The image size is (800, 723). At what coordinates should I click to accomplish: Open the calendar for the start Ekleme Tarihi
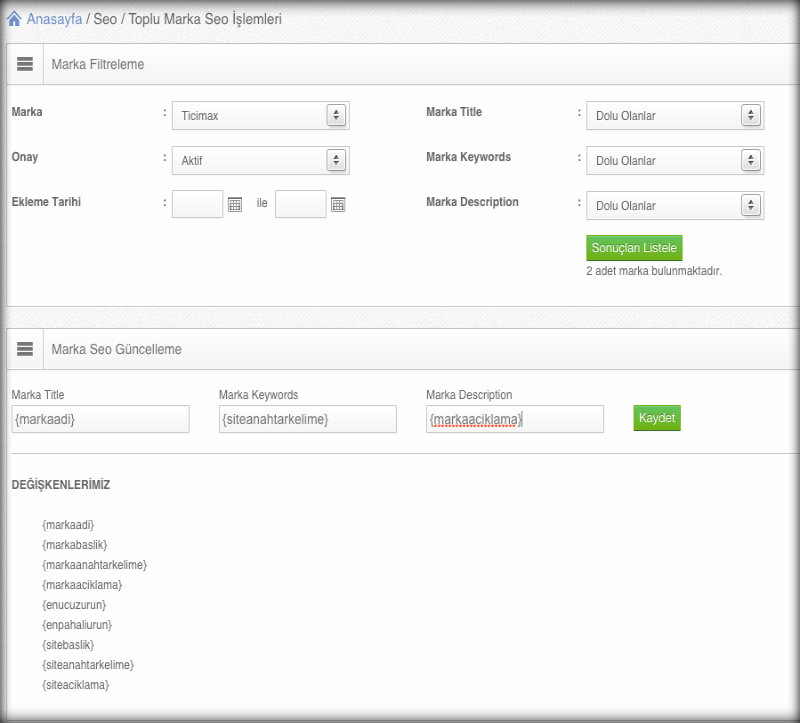click(235, 204)
